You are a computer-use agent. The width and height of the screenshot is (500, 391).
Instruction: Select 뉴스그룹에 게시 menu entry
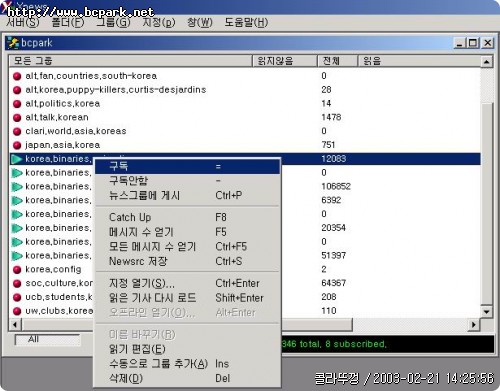click(x=187, y=195)
